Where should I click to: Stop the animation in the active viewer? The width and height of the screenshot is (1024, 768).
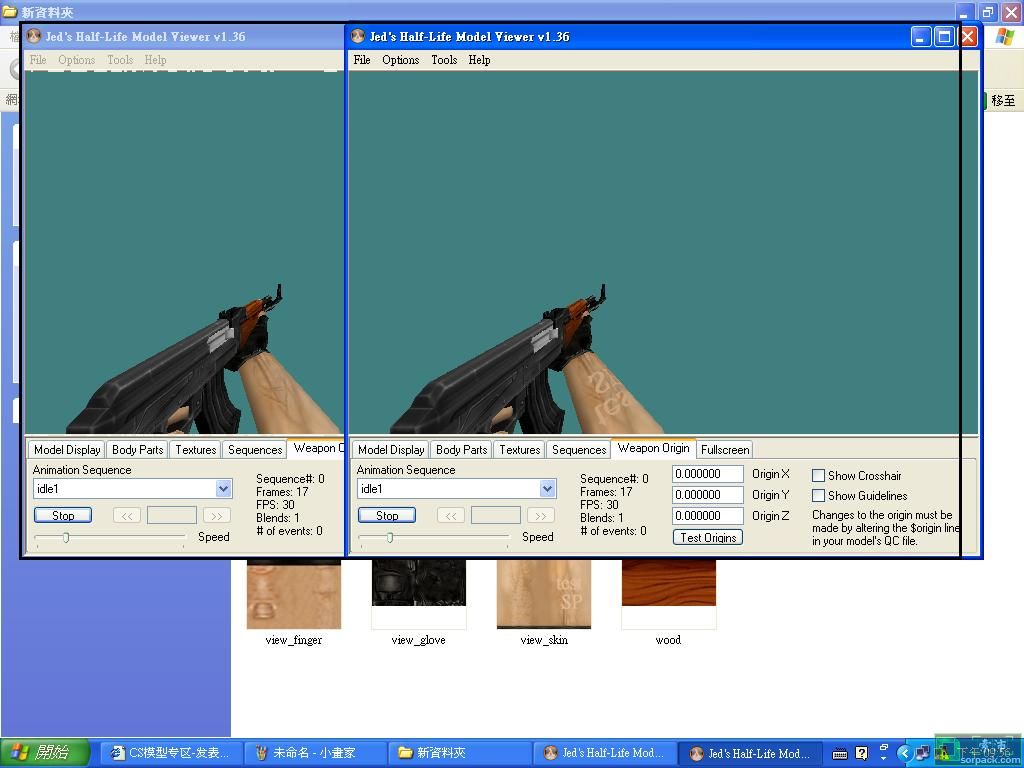[x=387, y=516]
